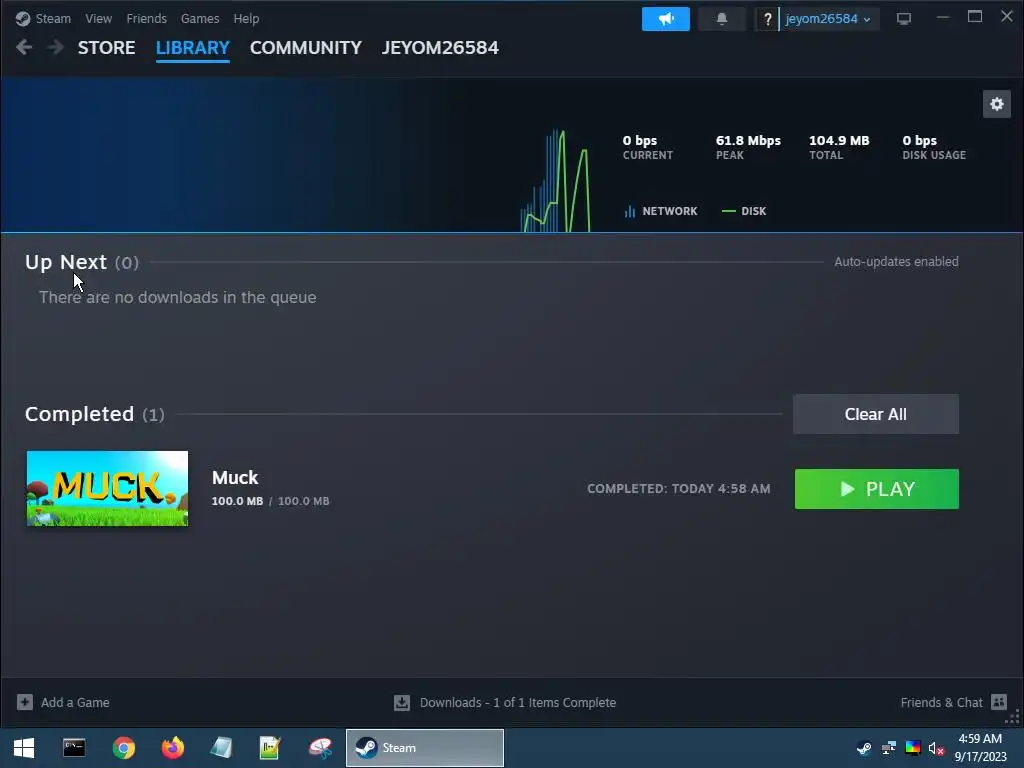Click the 0 bps CURRENT stat
The height and width of the screenshot is (768, 1024).
click(x=647, y=147)
